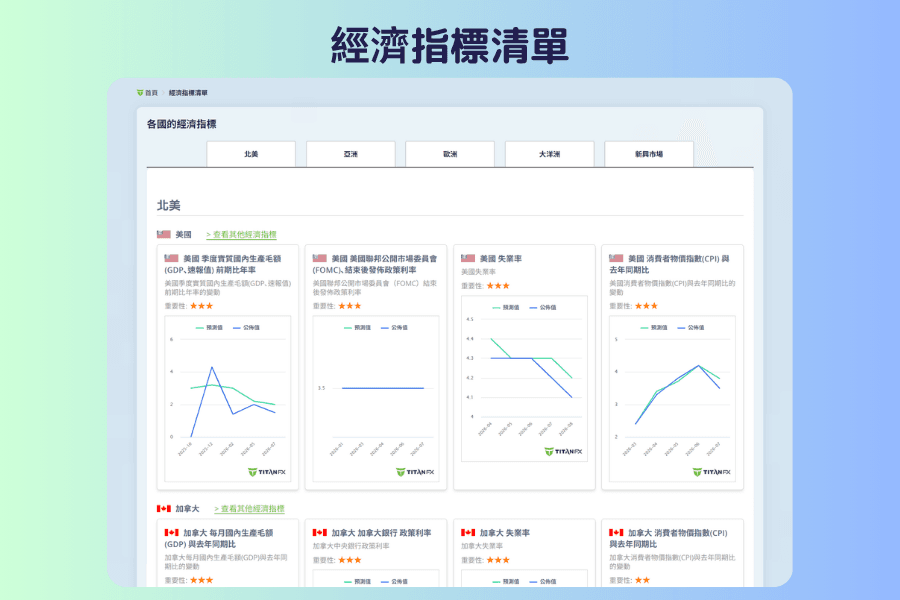Screen dimensions: 900x600
Task: Click the US flag beside 美國 heading
Action: (x=164, y=234)
